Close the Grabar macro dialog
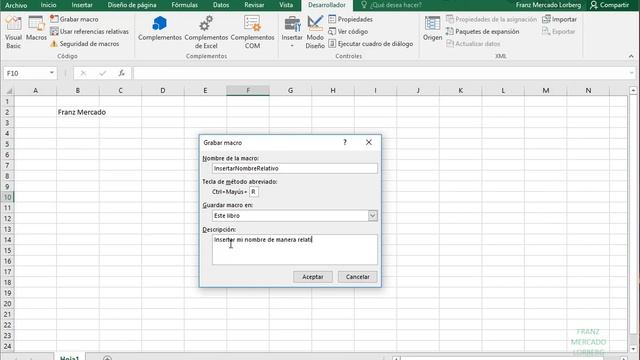The height and width of the screenshot is (360, 640). pos(369,142)
